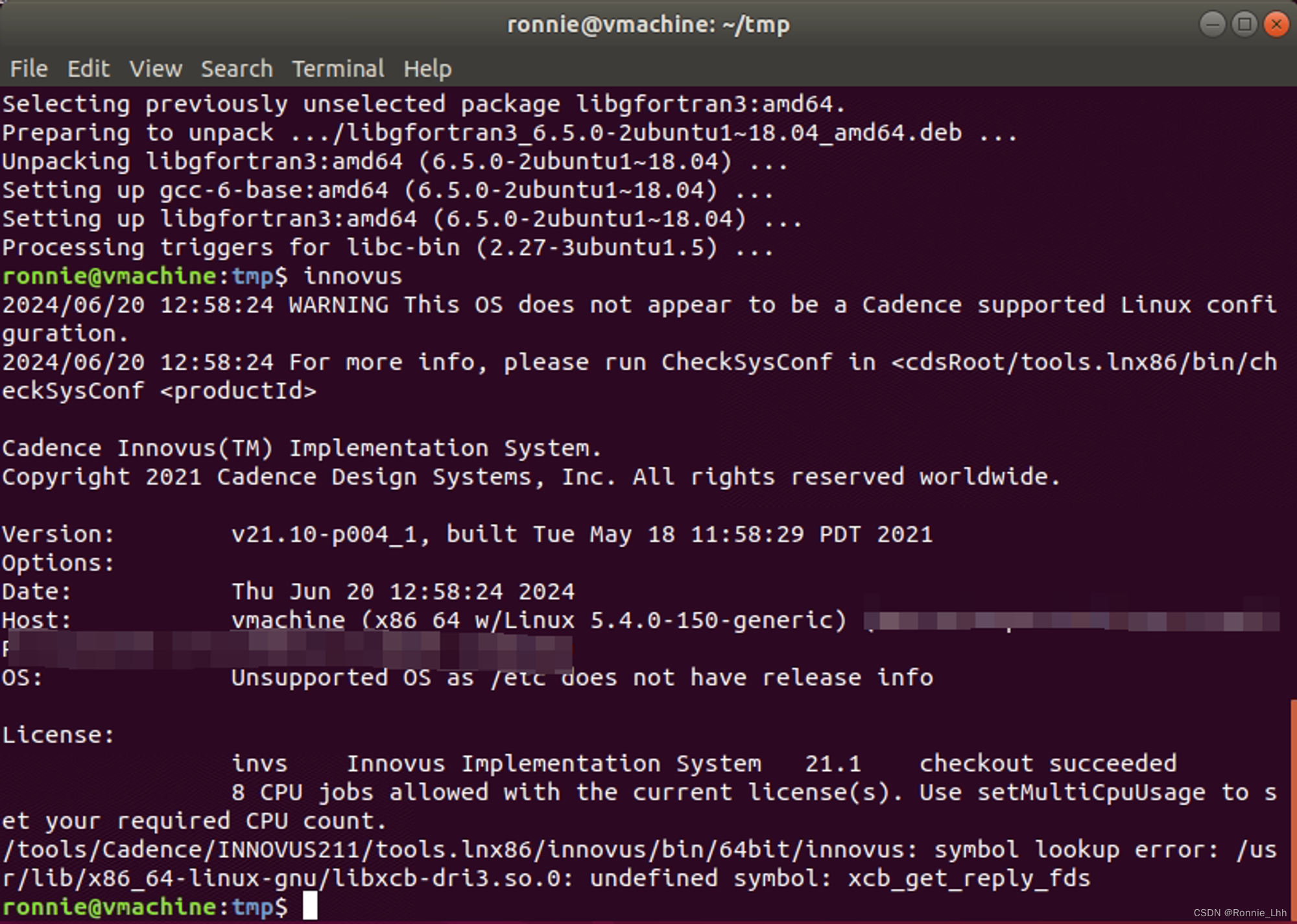
Task: Click the 'Options:' label
Action: [58, 563]
